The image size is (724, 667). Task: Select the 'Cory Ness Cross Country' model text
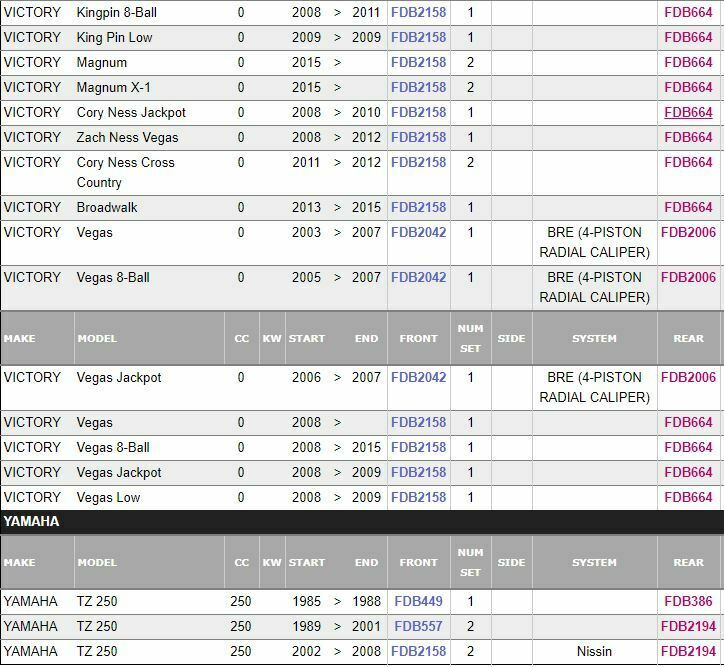126,172
